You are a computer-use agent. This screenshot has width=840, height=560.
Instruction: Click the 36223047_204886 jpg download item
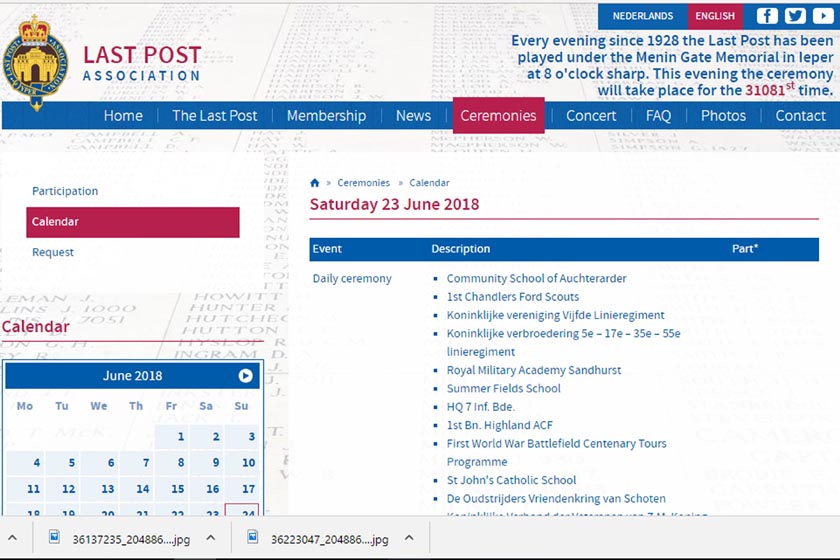pyautogui.click(x=329, y=538)
